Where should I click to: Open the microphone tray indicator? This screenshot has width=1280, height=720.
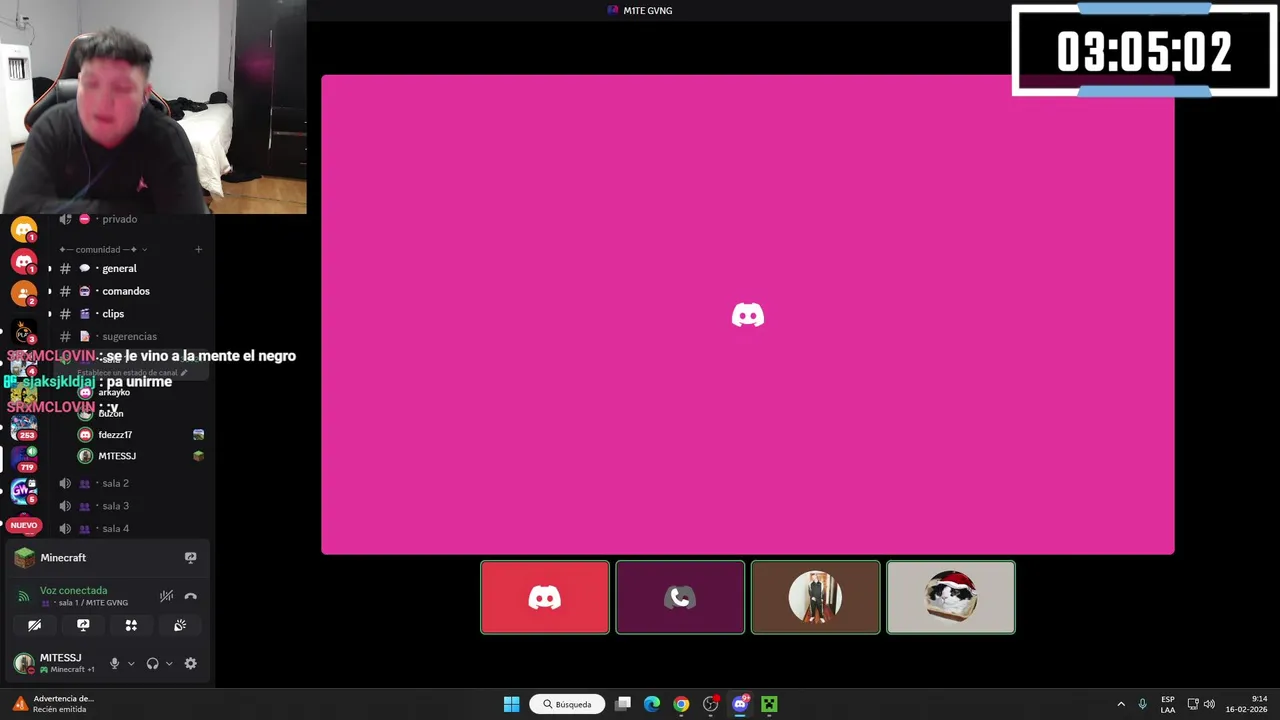coord(1142,704)
